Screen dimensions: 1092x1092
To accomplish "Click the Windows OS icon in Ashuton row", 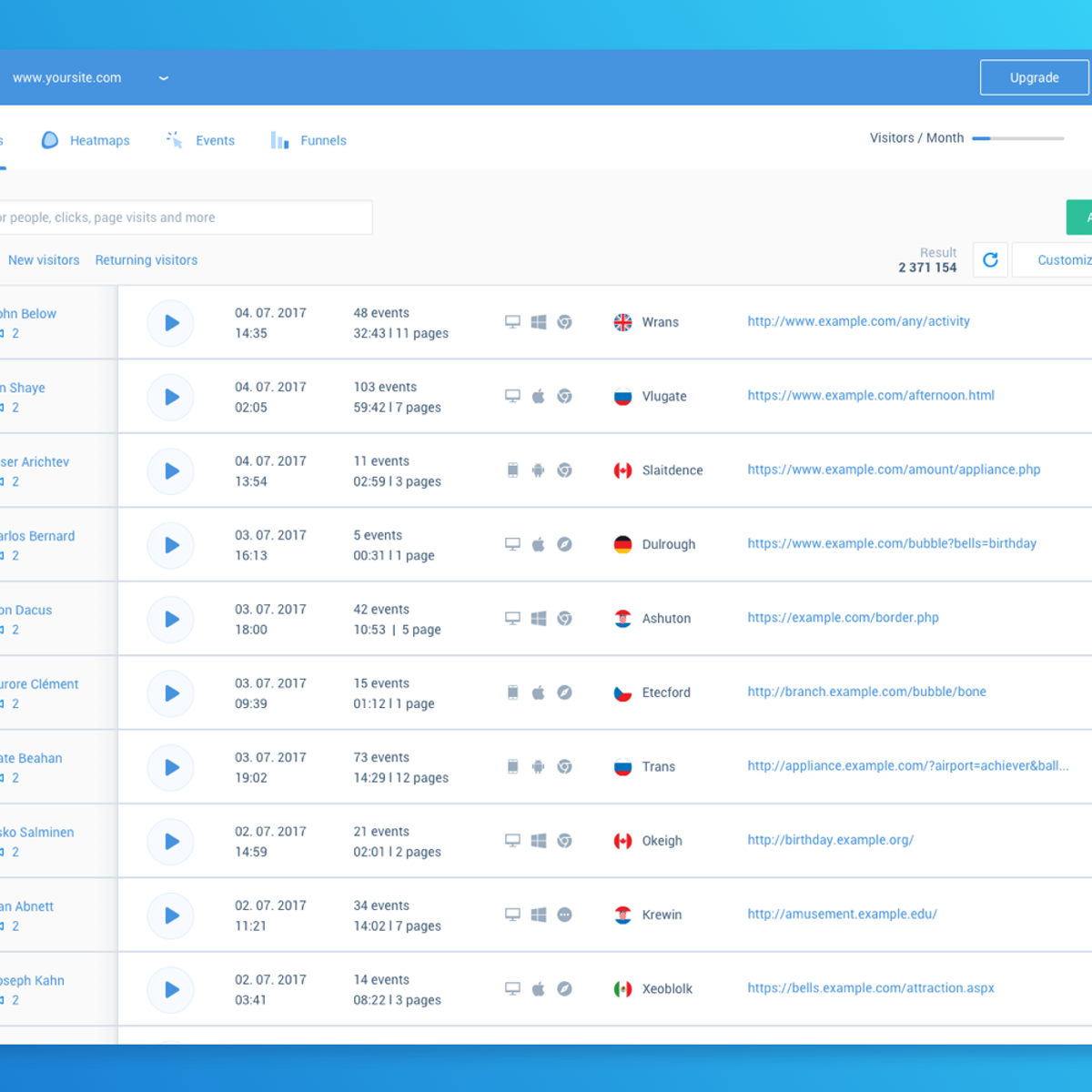I will tap(539, 619).
